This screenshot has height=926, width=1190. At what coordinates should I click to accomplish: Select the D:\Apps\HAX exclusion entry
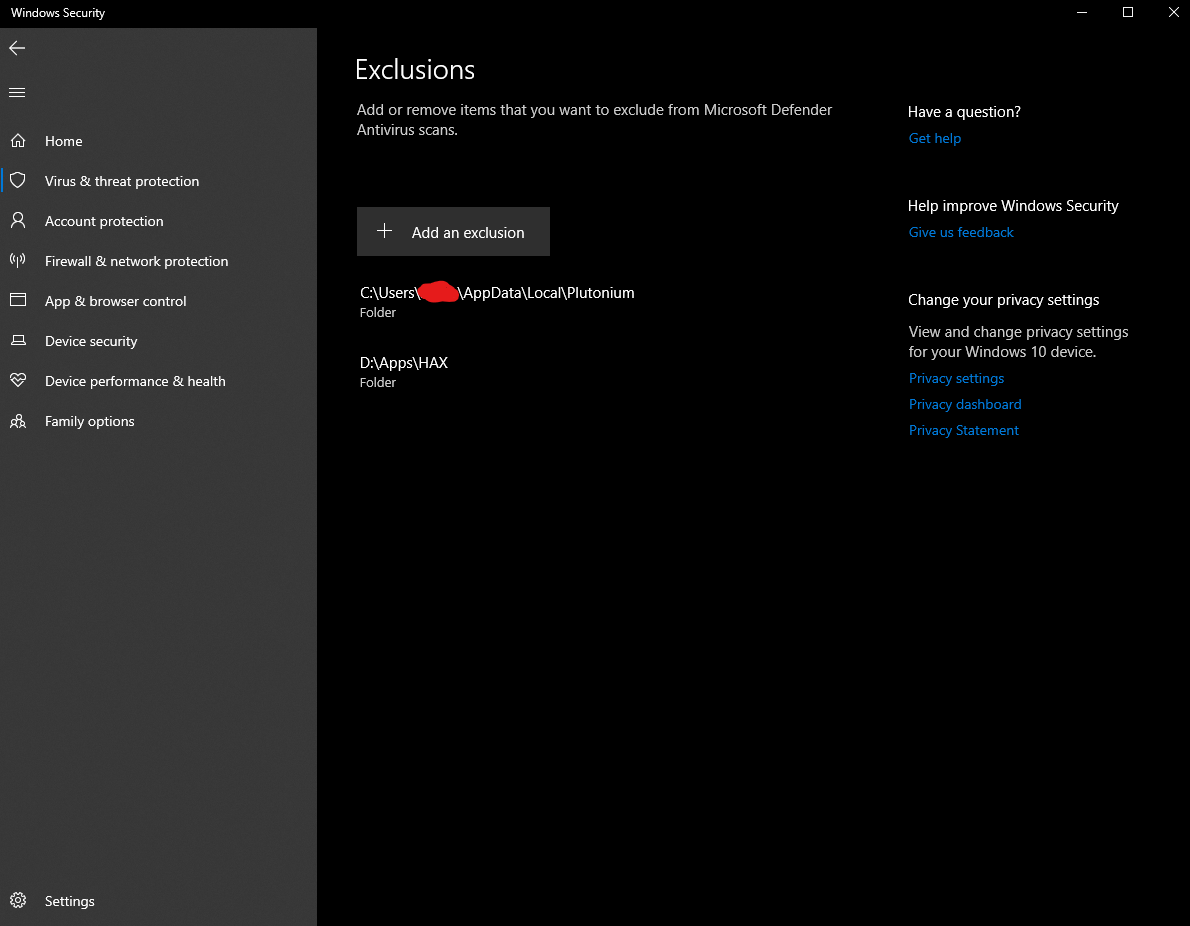404,371
